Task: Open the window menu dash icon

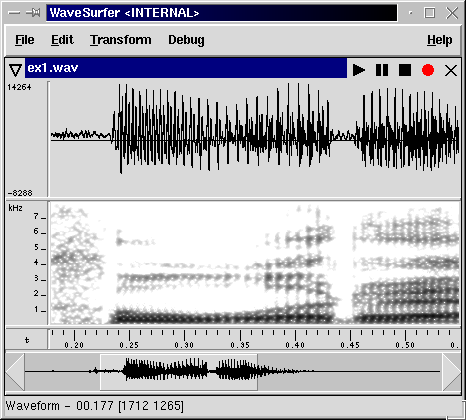Action: [14, 13]
